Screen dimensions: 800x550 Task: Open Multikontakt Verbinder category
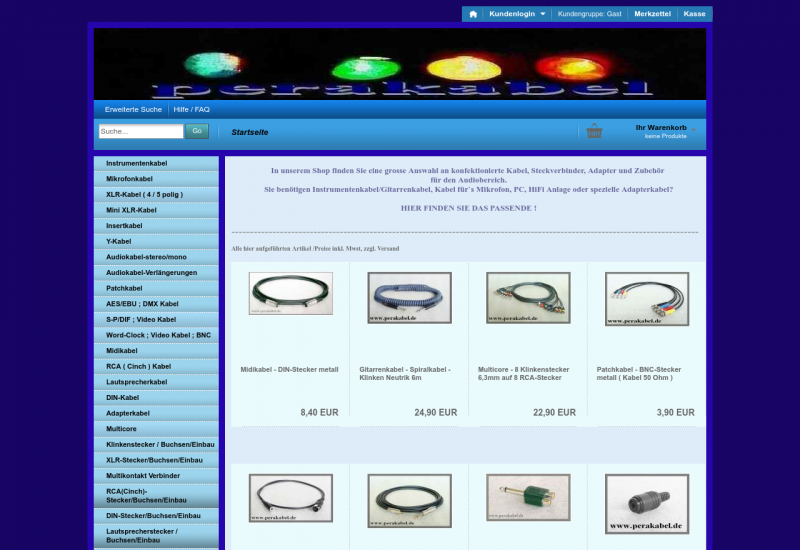click(143, 476)
